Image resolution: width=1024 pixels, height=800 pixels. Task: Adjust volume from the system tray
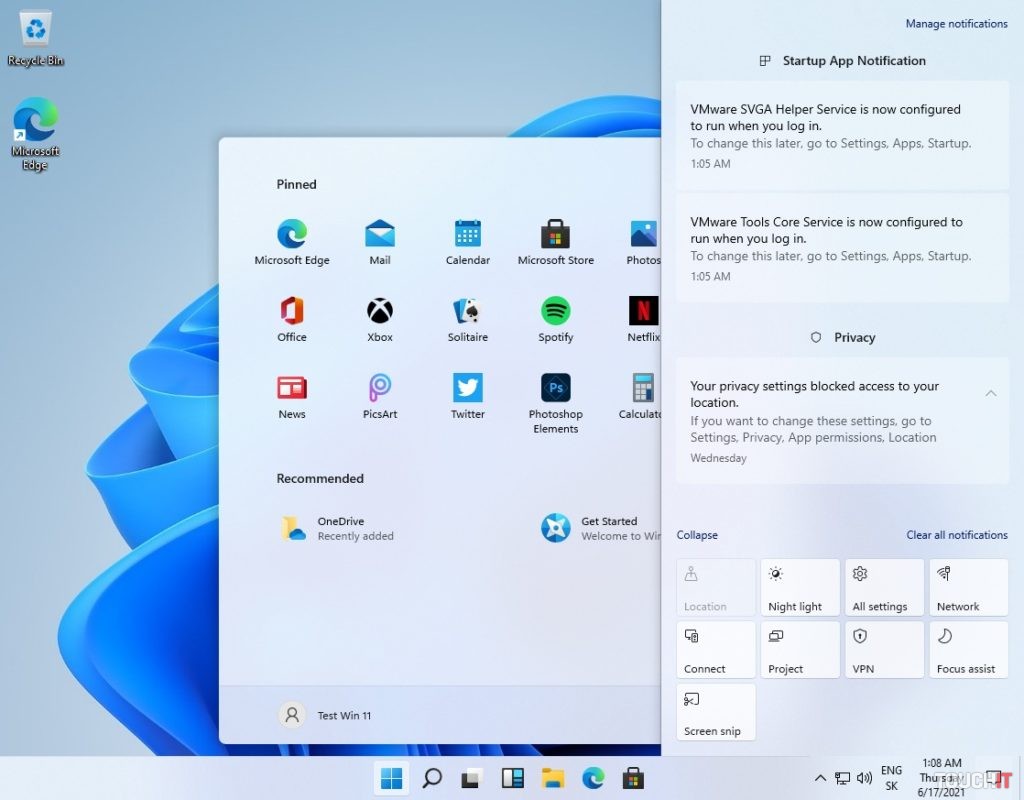(x=864, y=777)
